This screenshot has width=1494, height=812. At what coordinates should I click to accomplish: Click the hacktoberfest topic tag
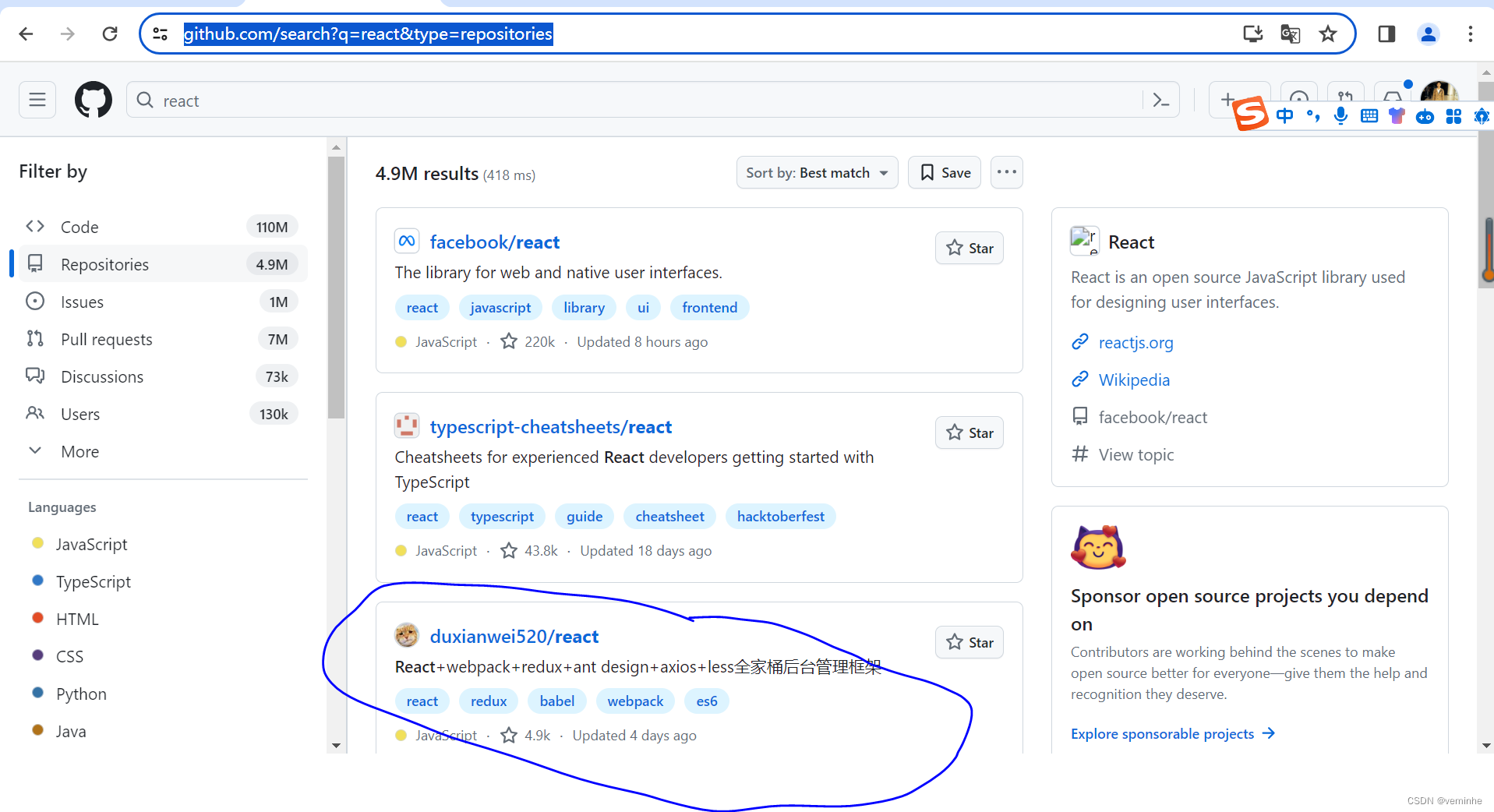(780, 516)
